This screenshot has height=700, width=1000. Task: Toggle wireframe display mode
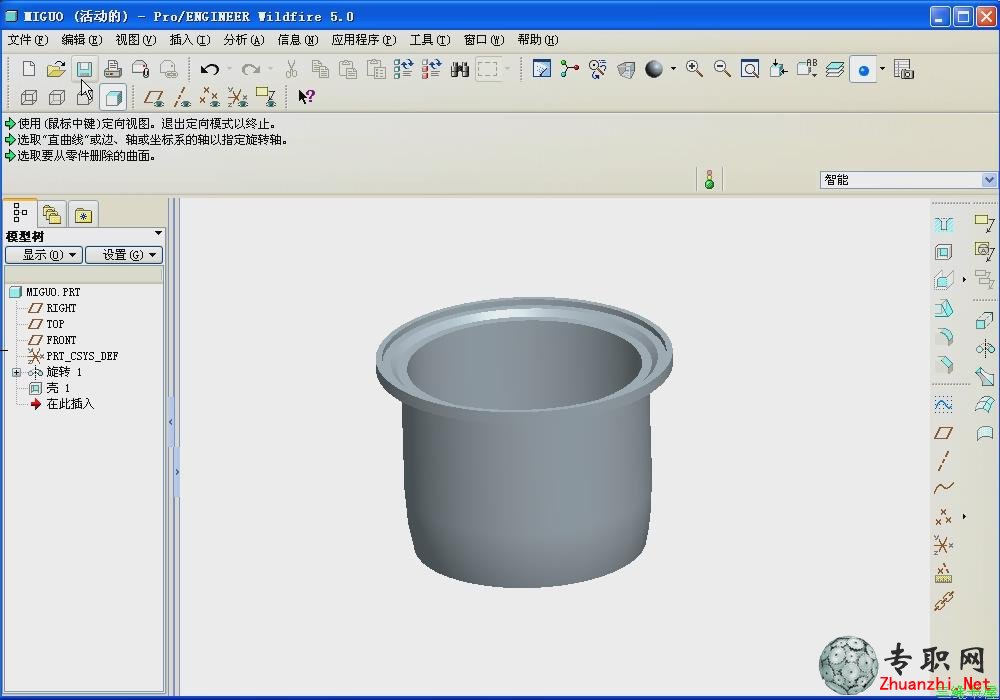pyautogui.click(x=29, y=97)
